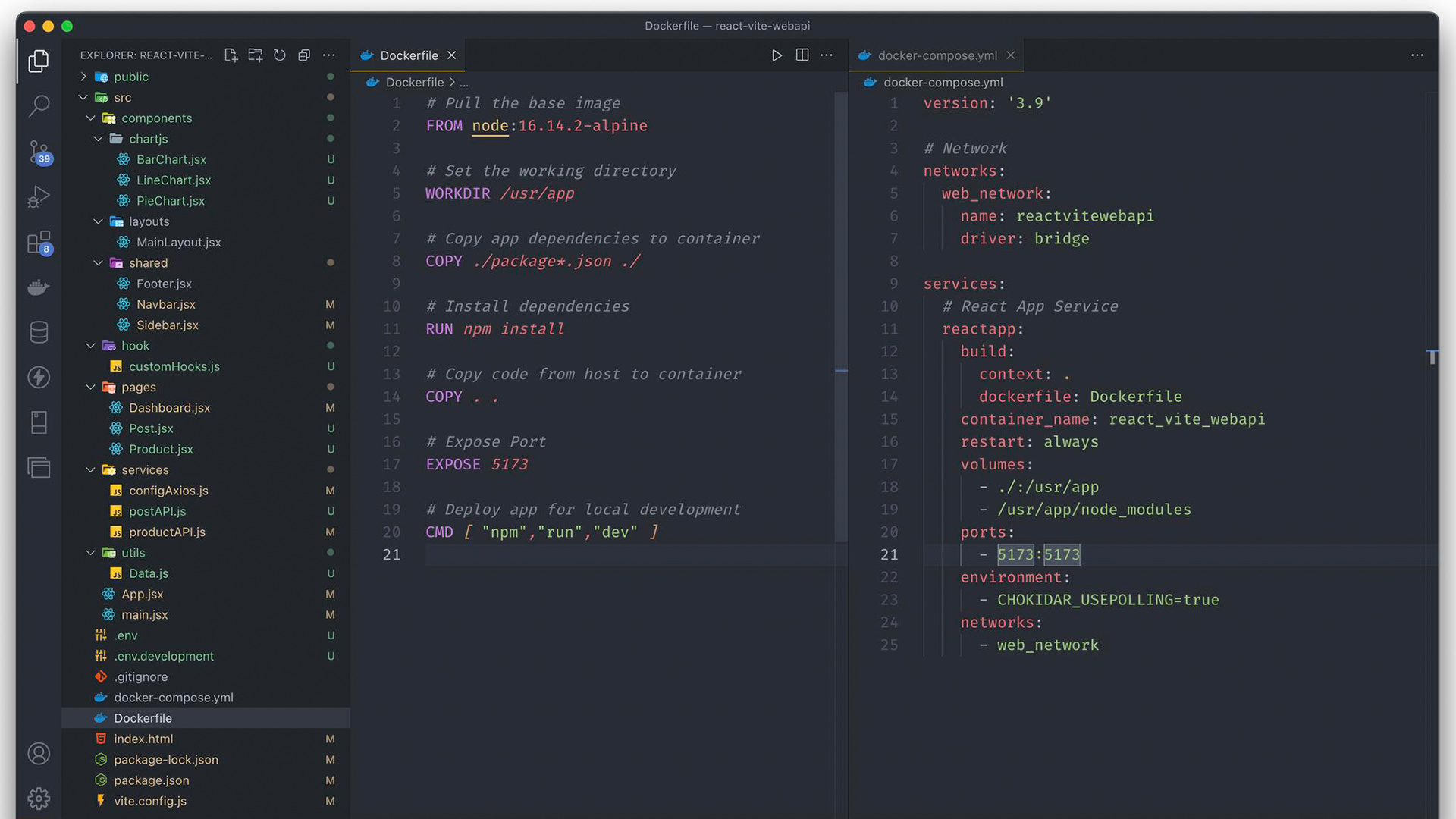This screenshot has width=1456, height=819.
Task: Click more actions ellipsis in explorer toolbar
Action: click(x=328, y=55)
